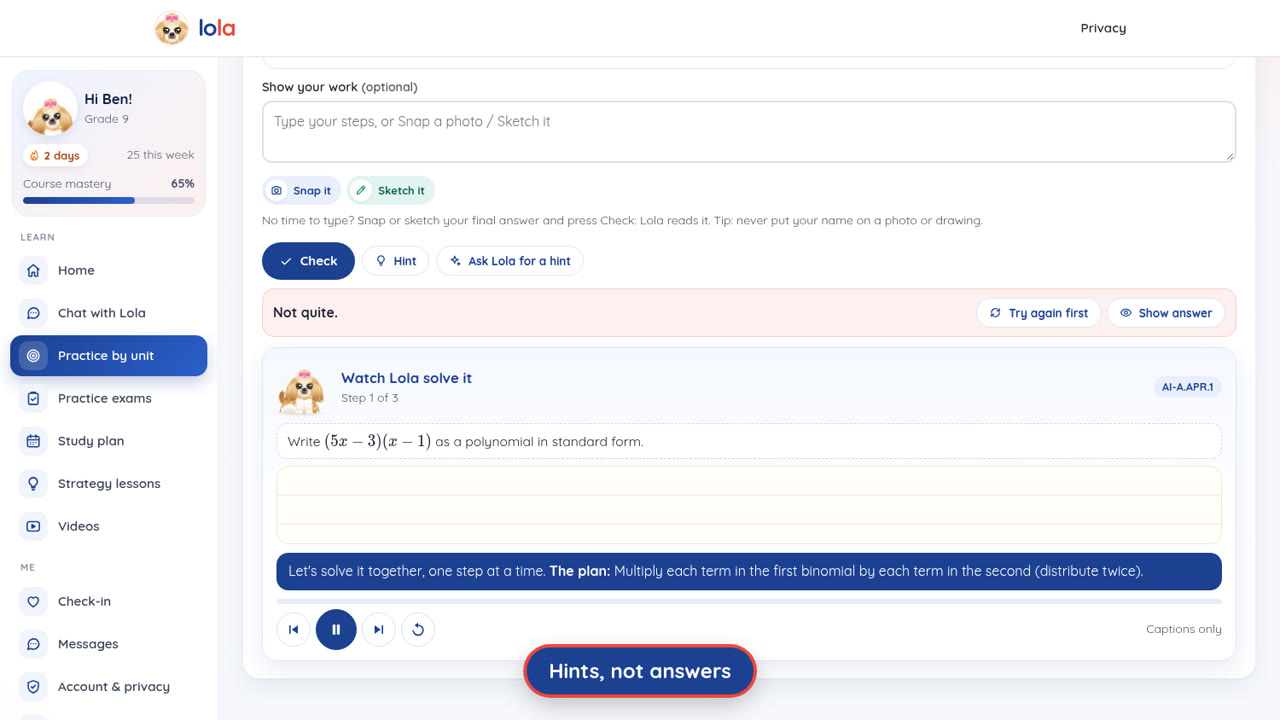Open Check-in page
This screenshot has height=720, width=1280.
(x=109, y=601)
